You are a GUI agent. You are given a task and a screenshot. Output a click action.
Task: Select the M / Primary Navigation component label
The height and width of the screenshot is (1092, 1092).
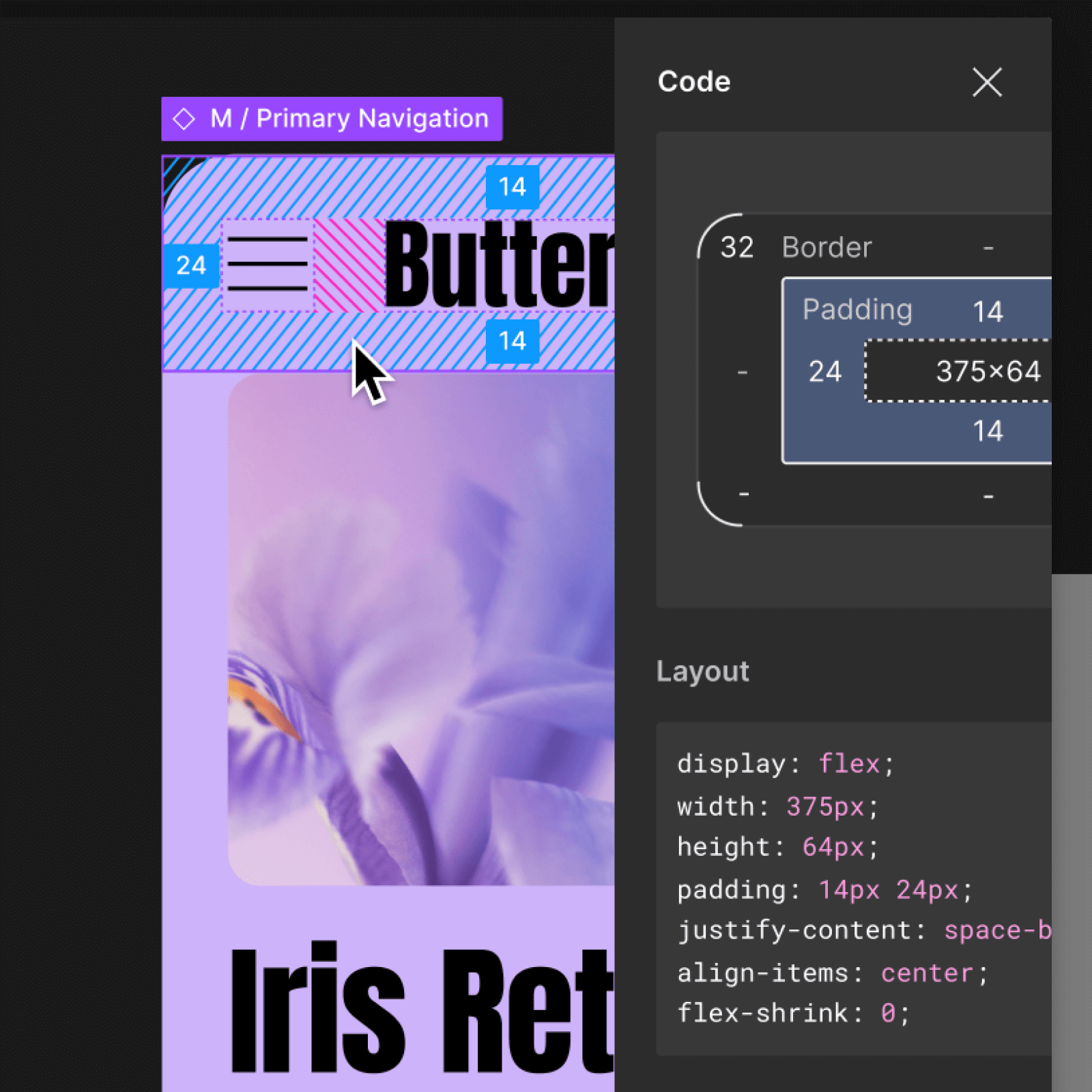point(332,119)
